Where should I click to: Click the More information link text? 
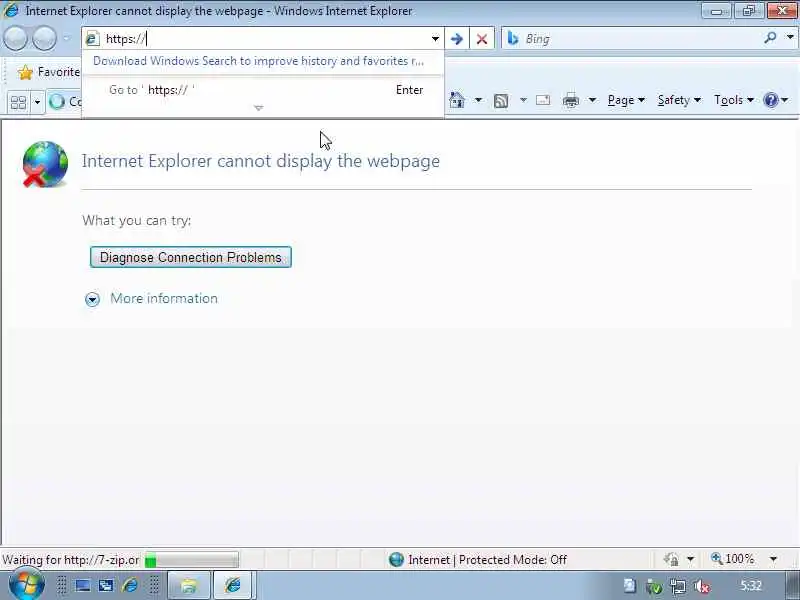point(164,298)
